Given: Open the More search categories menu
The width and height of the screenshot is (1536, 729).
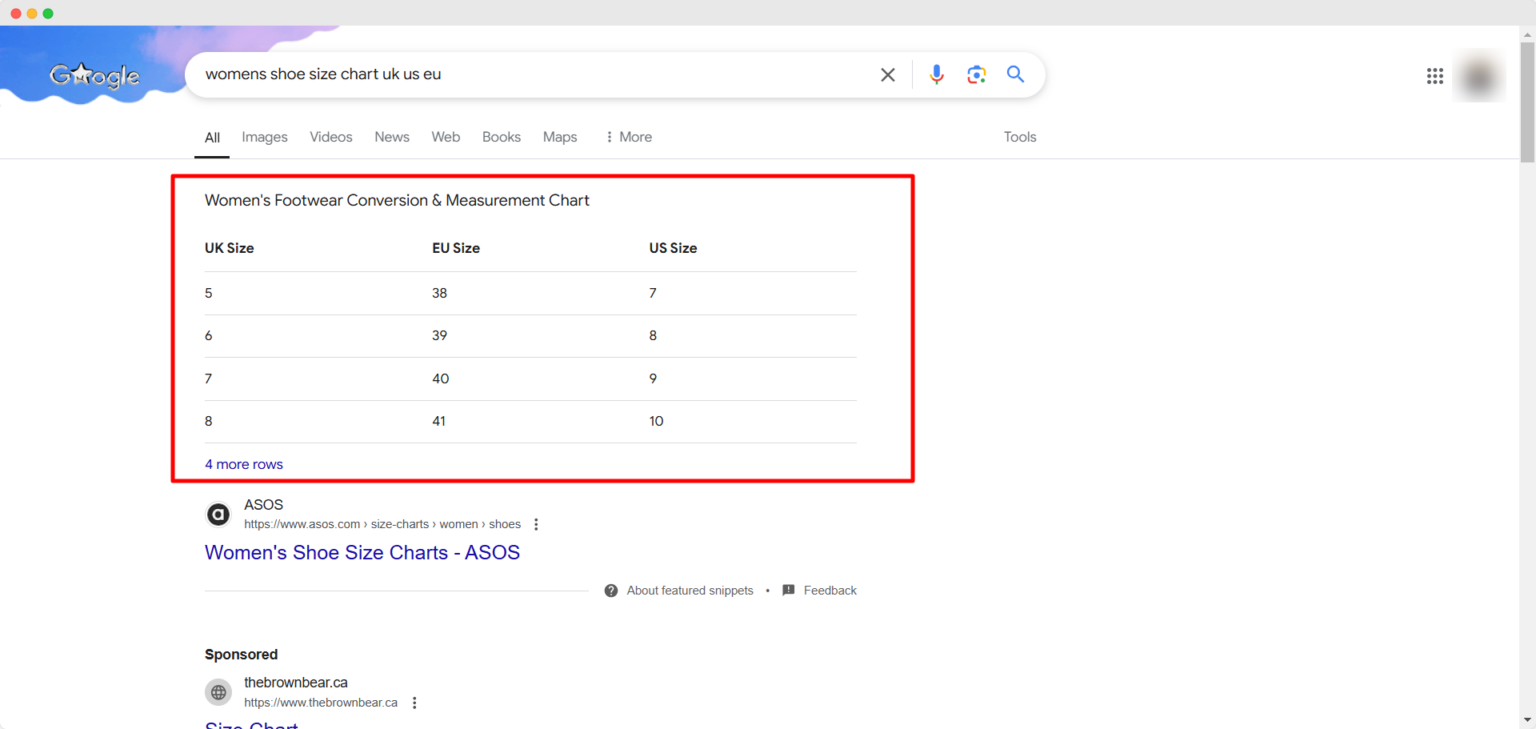Looking at the screenshot, I should (x=627, y=137).
